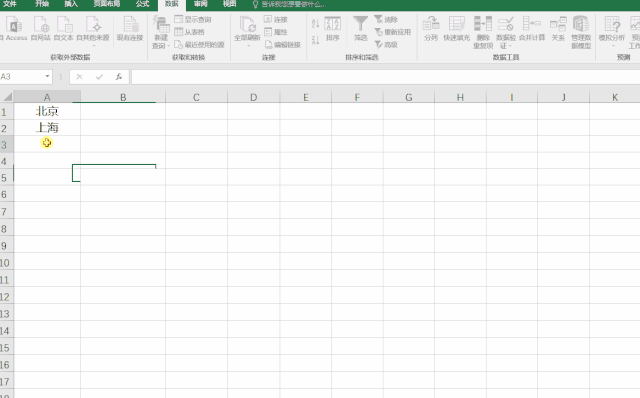The width and height of the screenshot is (640, 398).
Task: Click the Tell Me search box
Action: tap(289, 4)
